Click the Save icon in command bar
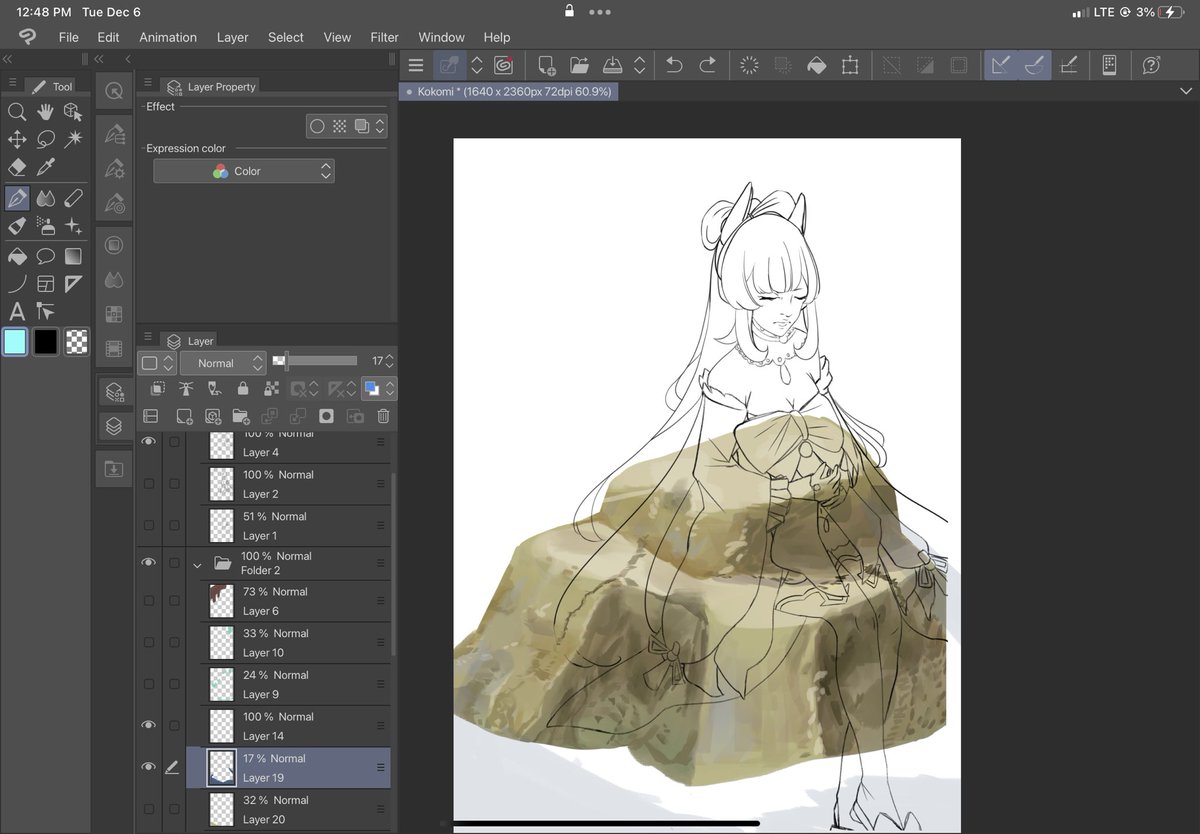The height and width of the screenshot is (834, 1200). (x=613, y=65)
